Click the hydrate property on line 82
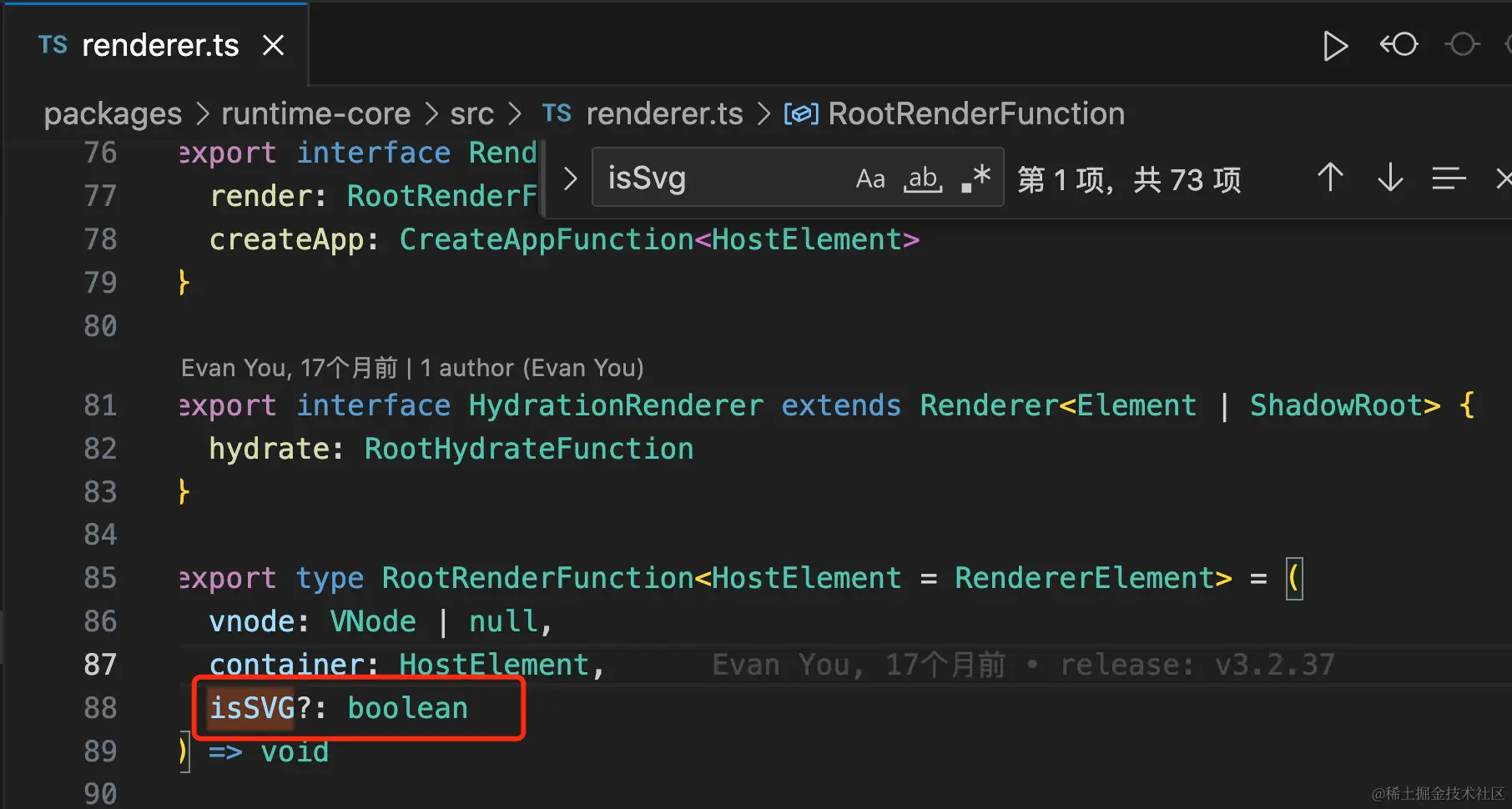 pos(270,449)
